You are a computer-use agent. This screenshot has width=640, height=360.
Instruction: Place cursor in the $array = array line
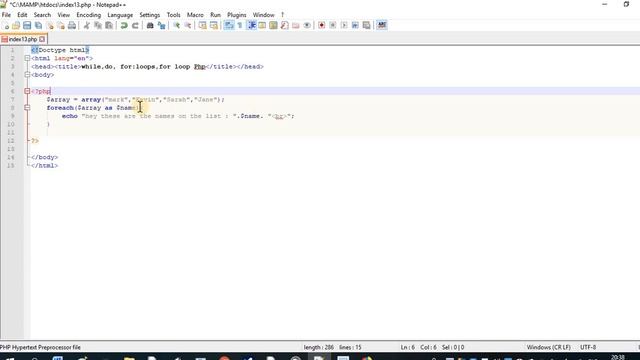pyautogui.click(x=136, y=100)
